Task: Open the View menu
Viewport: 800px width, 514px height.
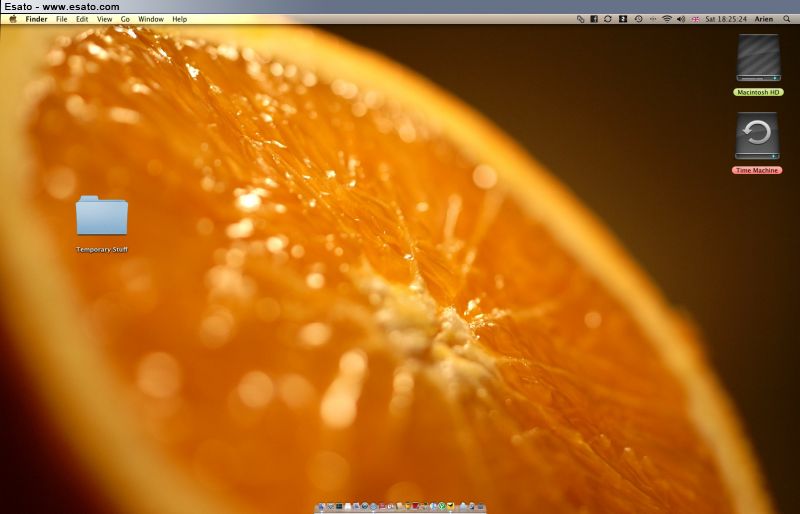Action: pos(105,19)
